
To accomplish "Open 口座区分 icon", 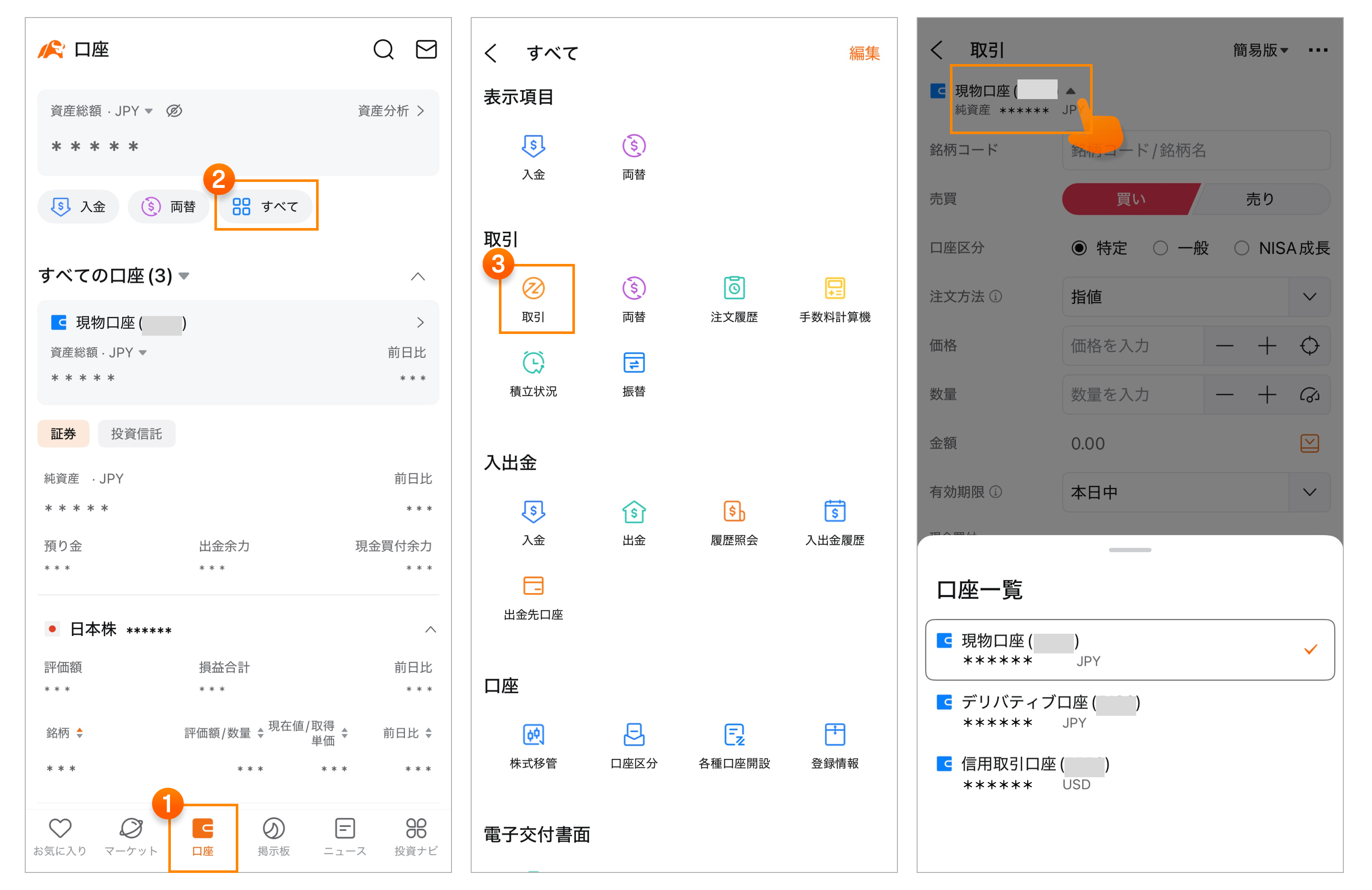I will 634,746.
